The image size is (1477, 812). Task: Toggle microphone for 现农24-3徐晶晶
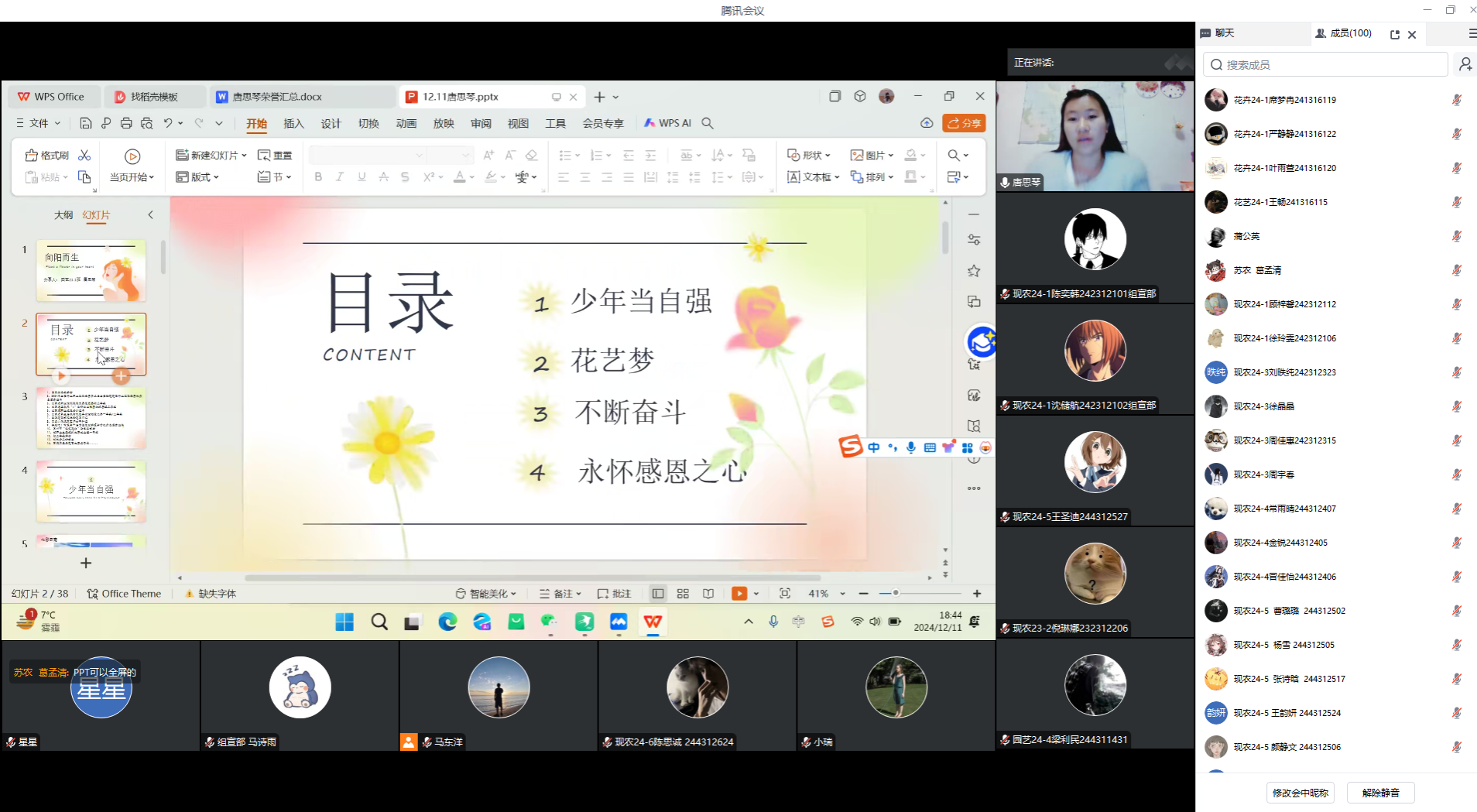pyautogui.click(x=1456, y=406)
